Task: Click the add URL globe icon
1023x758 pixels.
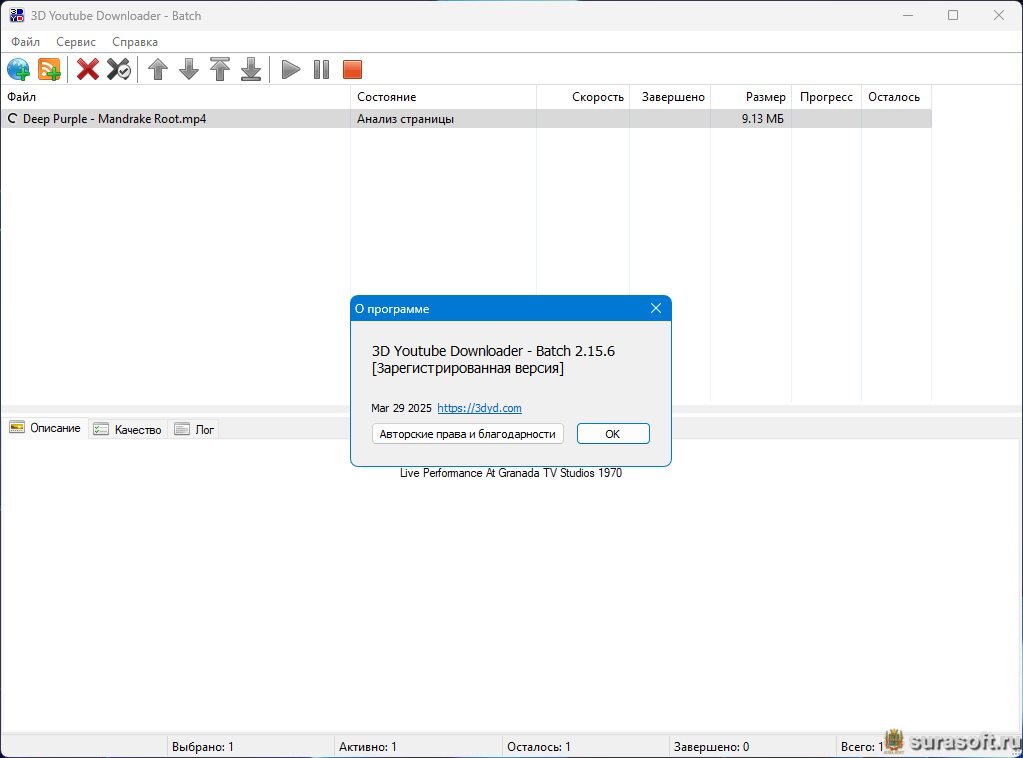Action: coord(18,69)
